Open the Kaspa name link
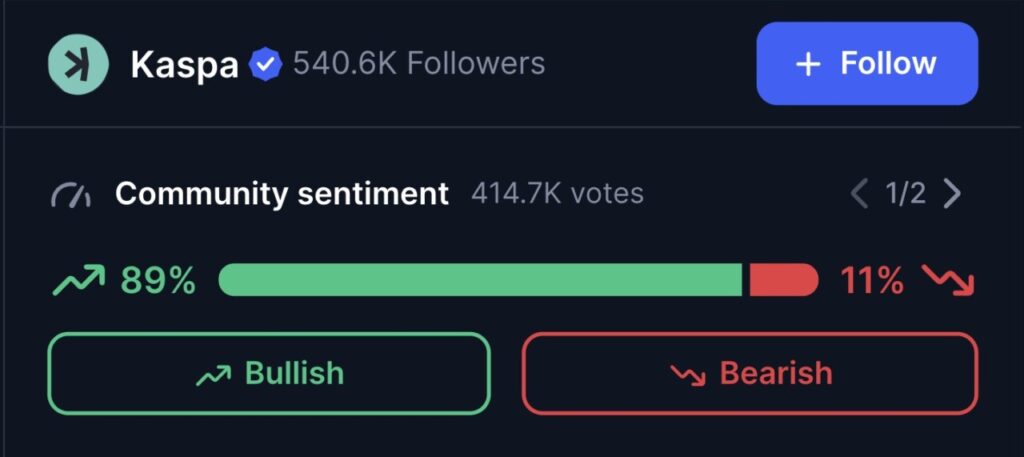This screenshot has width=1024, height=457. pos(185,65)
